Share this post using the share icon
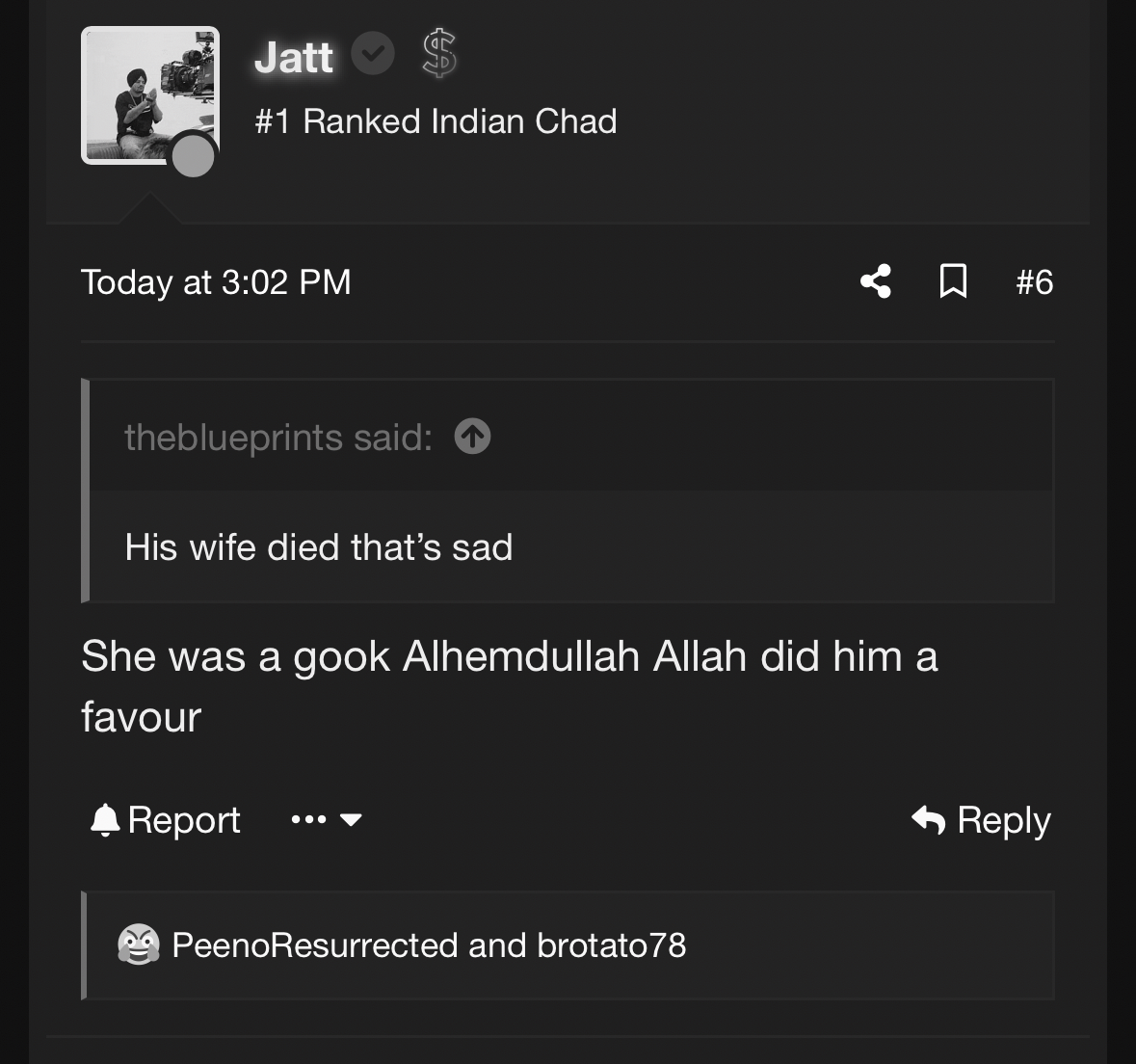 pos(876,281)
